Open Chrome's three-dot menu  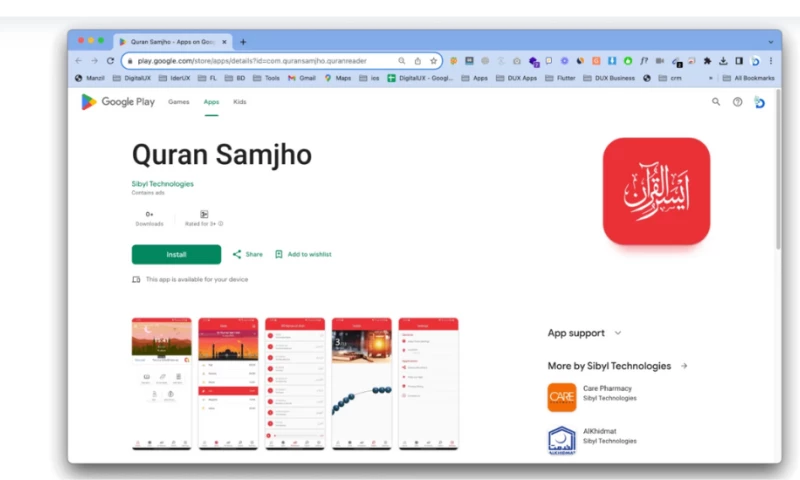coord(770,61)
